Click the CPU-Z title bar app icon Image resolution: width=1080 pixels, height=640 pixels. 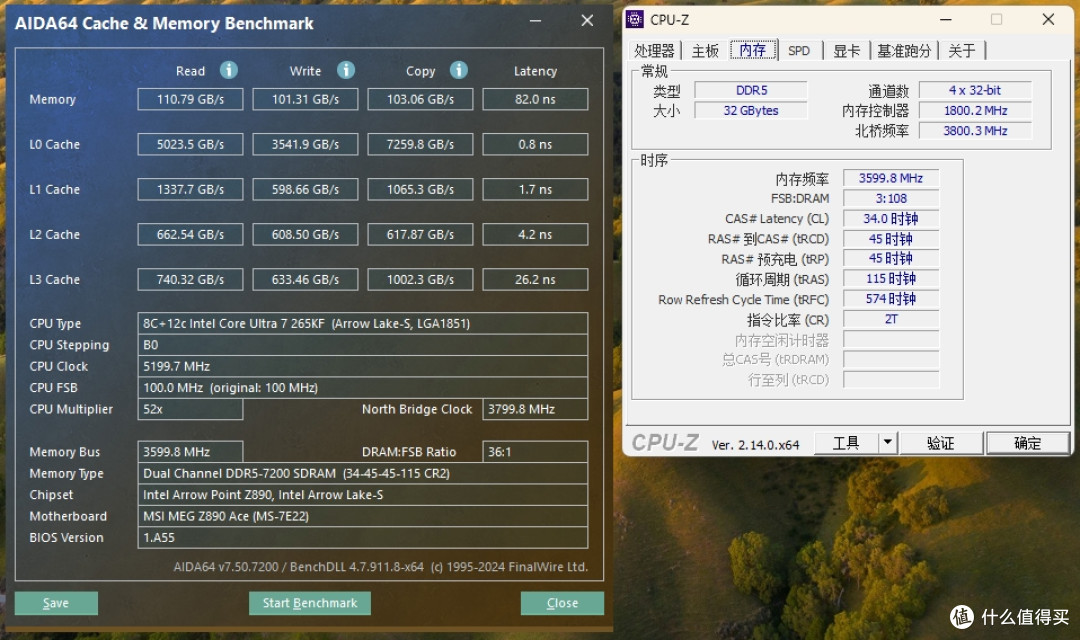(x=634, y=19)
